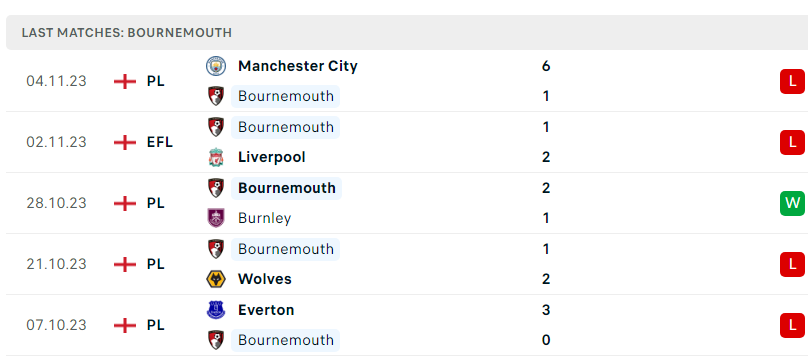Click the Burnley club crest icon
808x360 pixels.
tap(216, 218)
